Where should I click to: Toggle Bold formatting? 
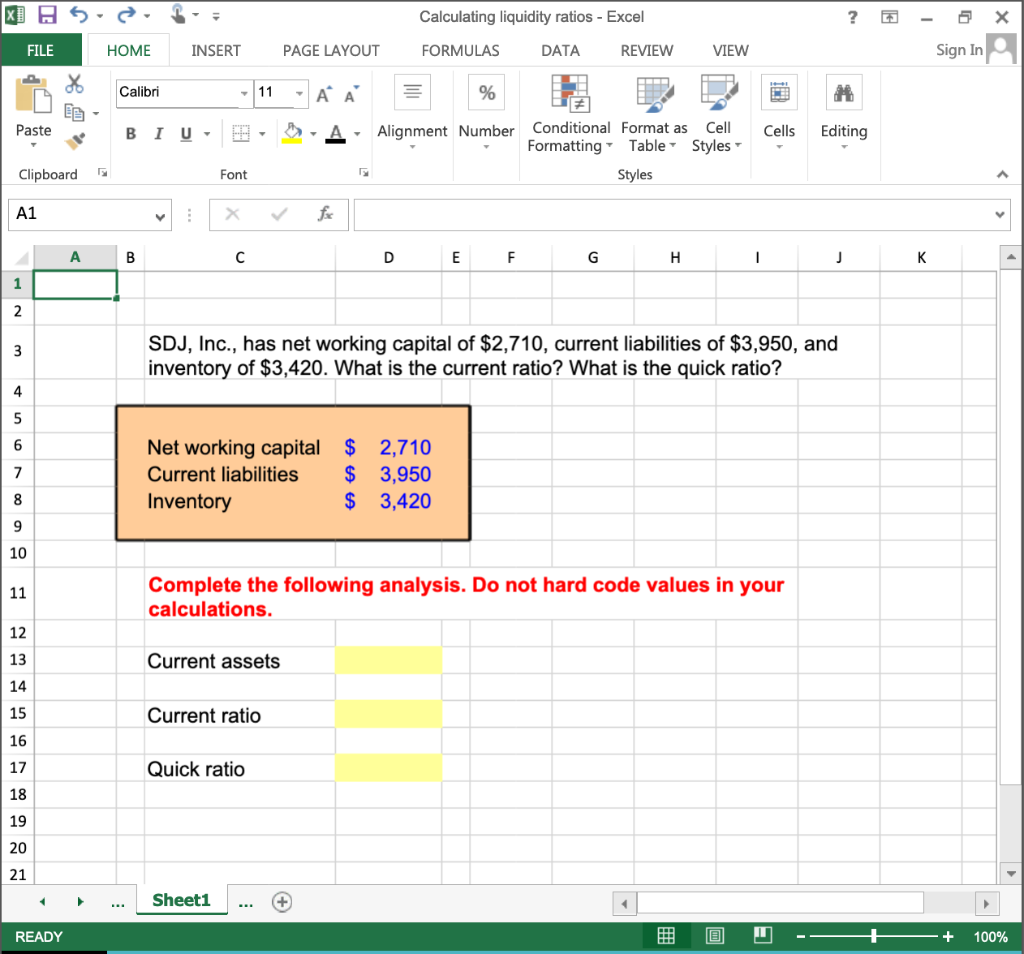(131, 134)
